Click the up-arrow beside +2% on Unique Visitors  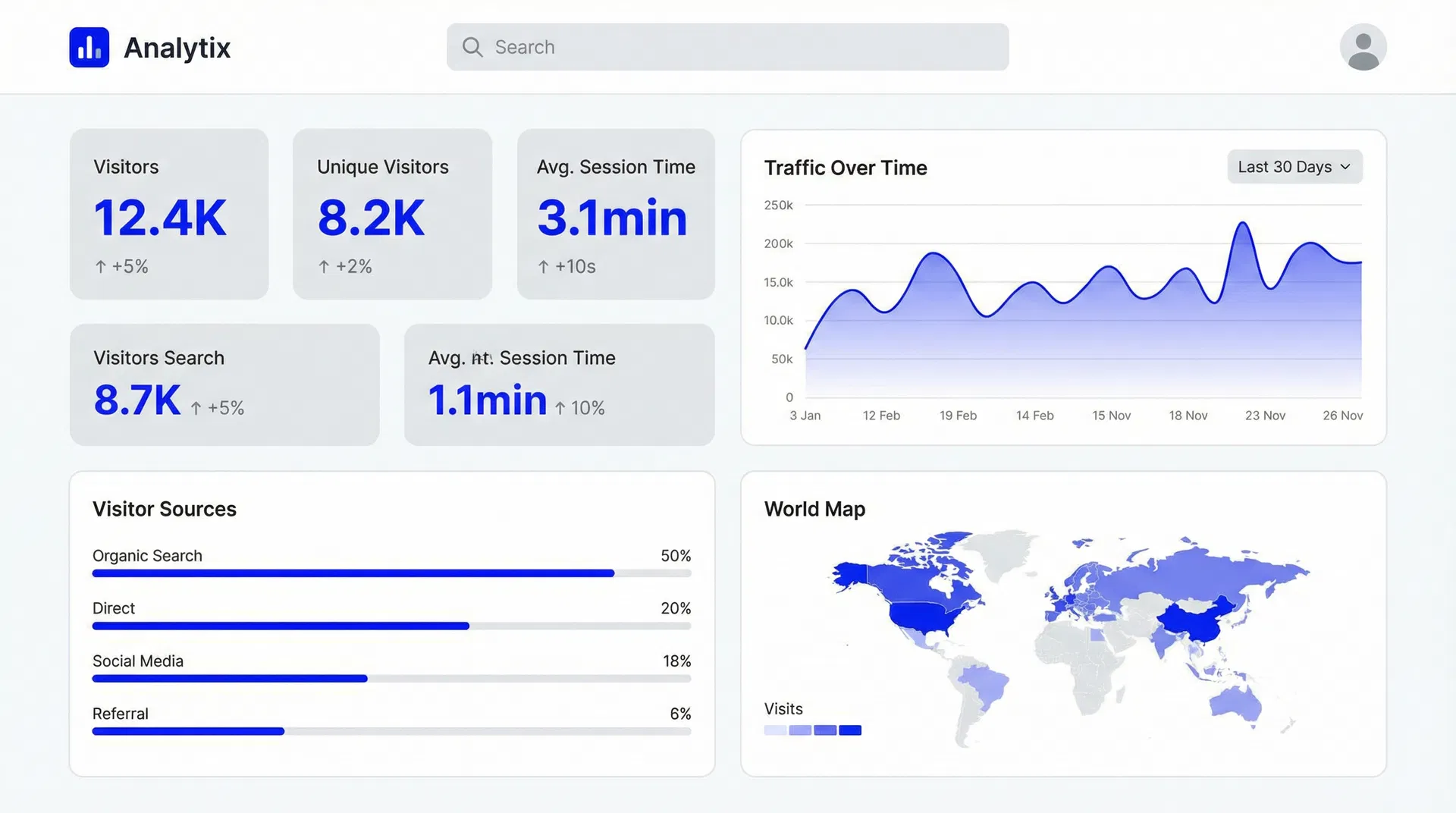pyautogui.click(x=323, y=266)
